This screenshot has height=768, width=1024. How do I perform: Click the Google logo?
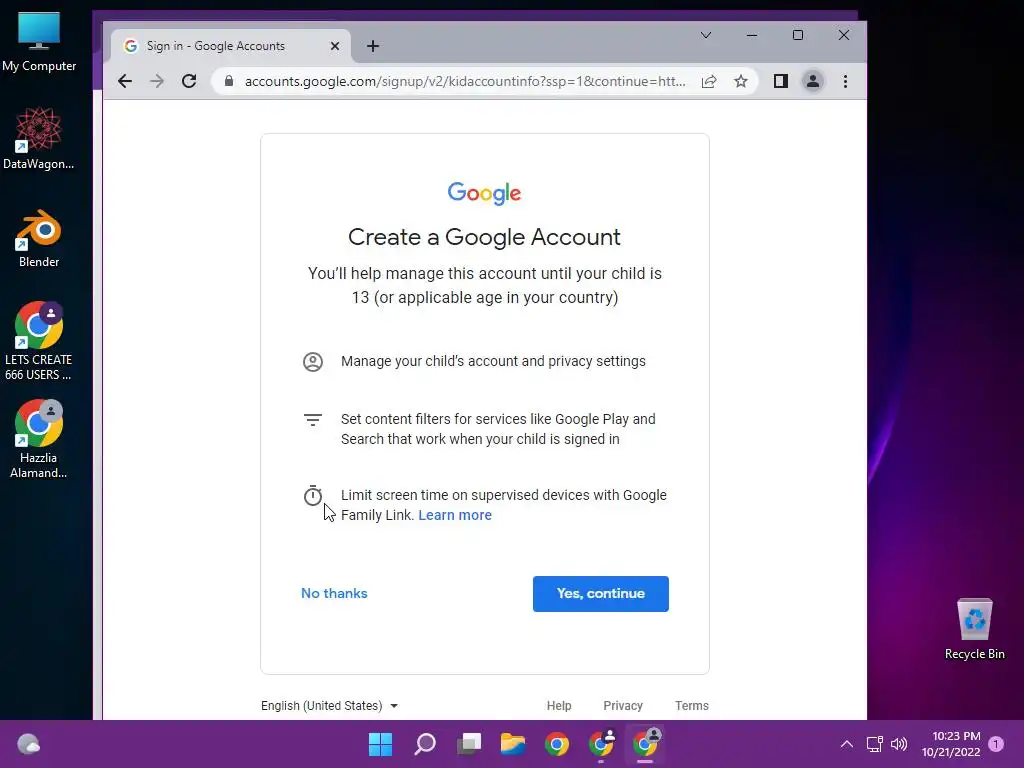[485, 193]
